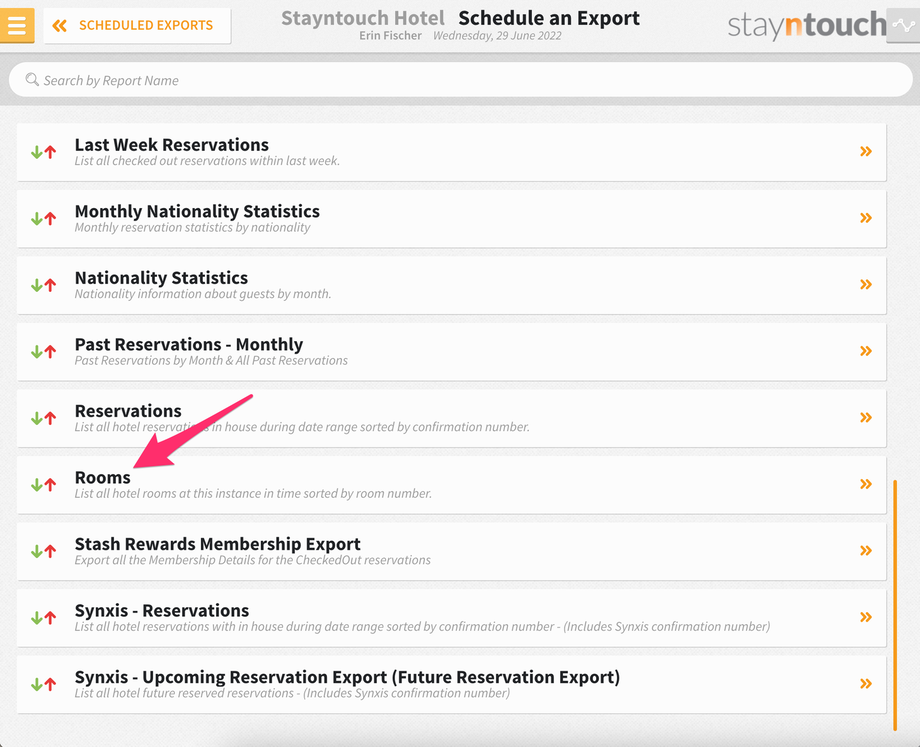Image resolution: width=920 pixels, height=747 pixels.
Task: Click description 'Export all the Membership Details'
Action: [252, 560]
